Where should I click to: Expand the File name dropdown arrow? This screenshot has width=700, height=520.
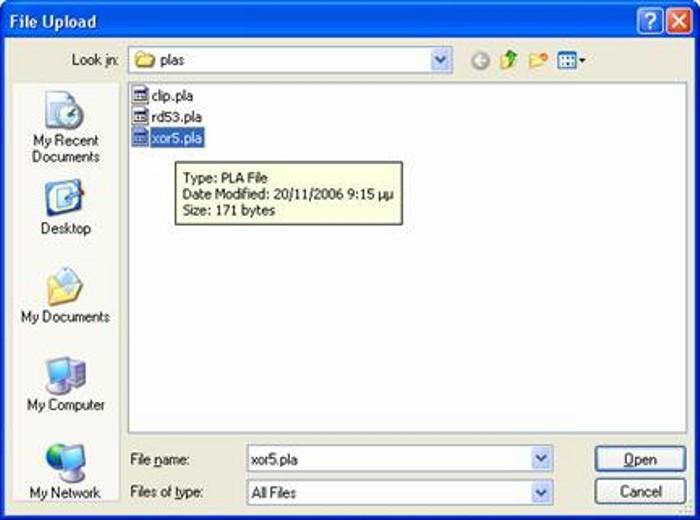coord(541,458)
